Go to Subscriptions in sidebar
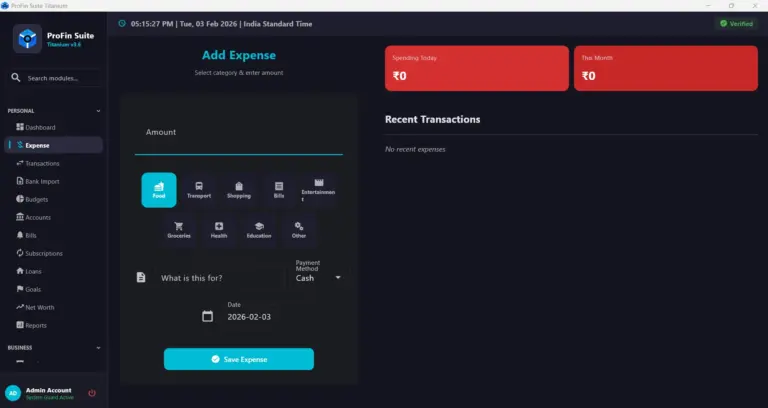 click(x=53, y=253)
